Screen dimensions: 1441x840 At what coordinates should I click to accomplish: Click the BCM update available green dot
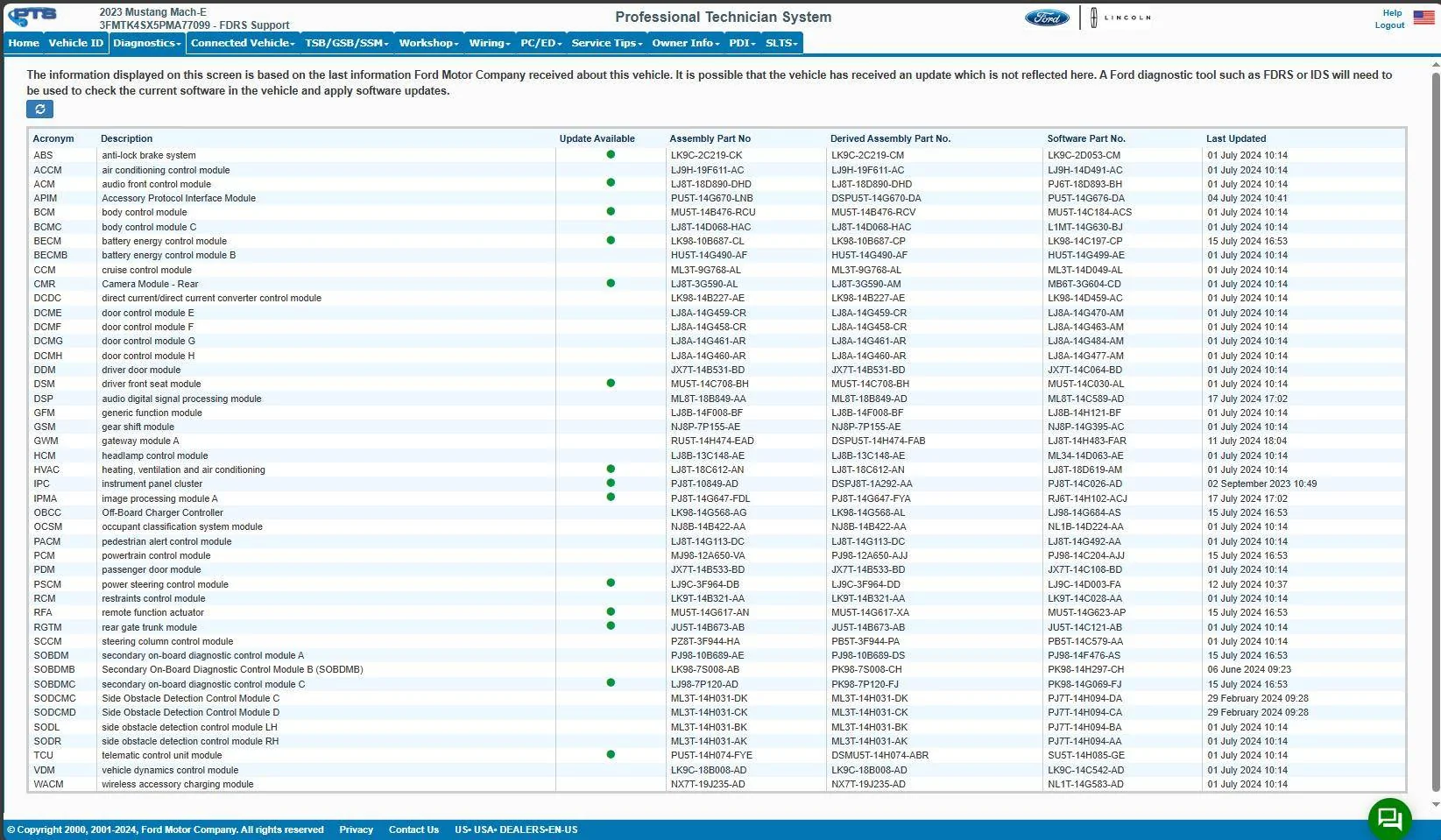[x=611, y=211]
